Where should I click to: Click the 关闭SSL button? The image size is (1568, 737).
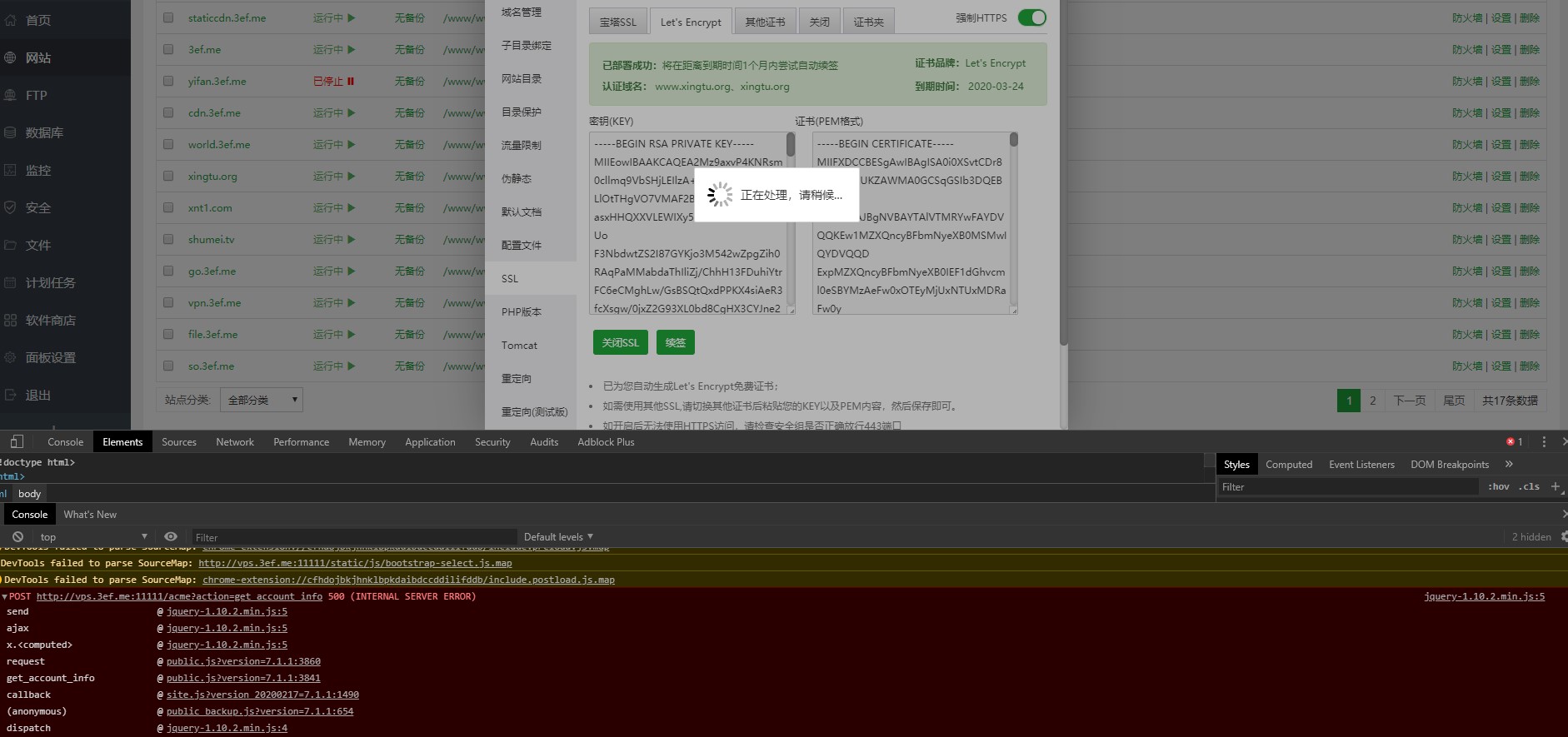click(x=621, y=342)
